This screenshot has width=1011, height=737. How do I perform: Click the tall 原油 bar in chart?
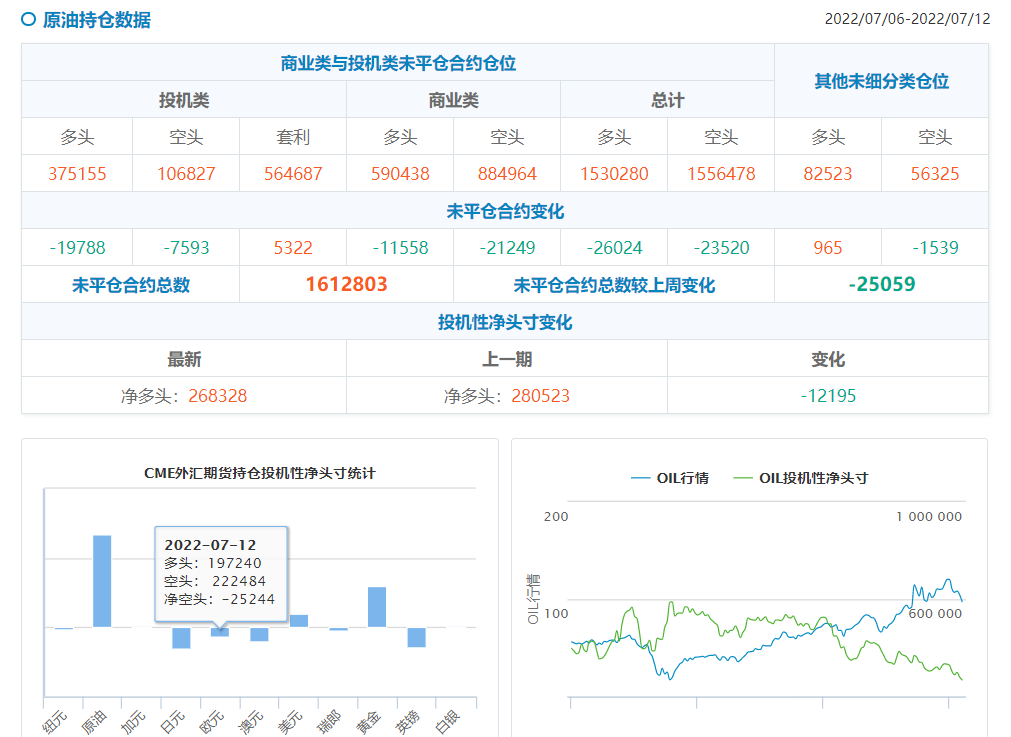pos(102,581)
